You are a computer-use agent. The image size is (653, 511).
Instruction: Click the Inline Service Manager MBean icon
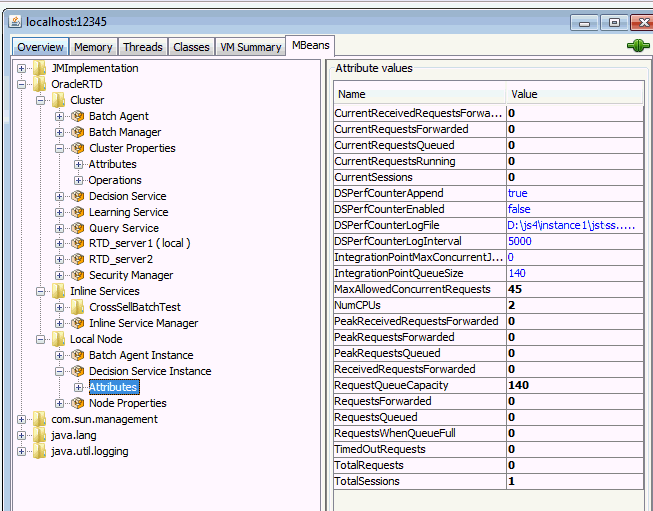pos(77,323)
